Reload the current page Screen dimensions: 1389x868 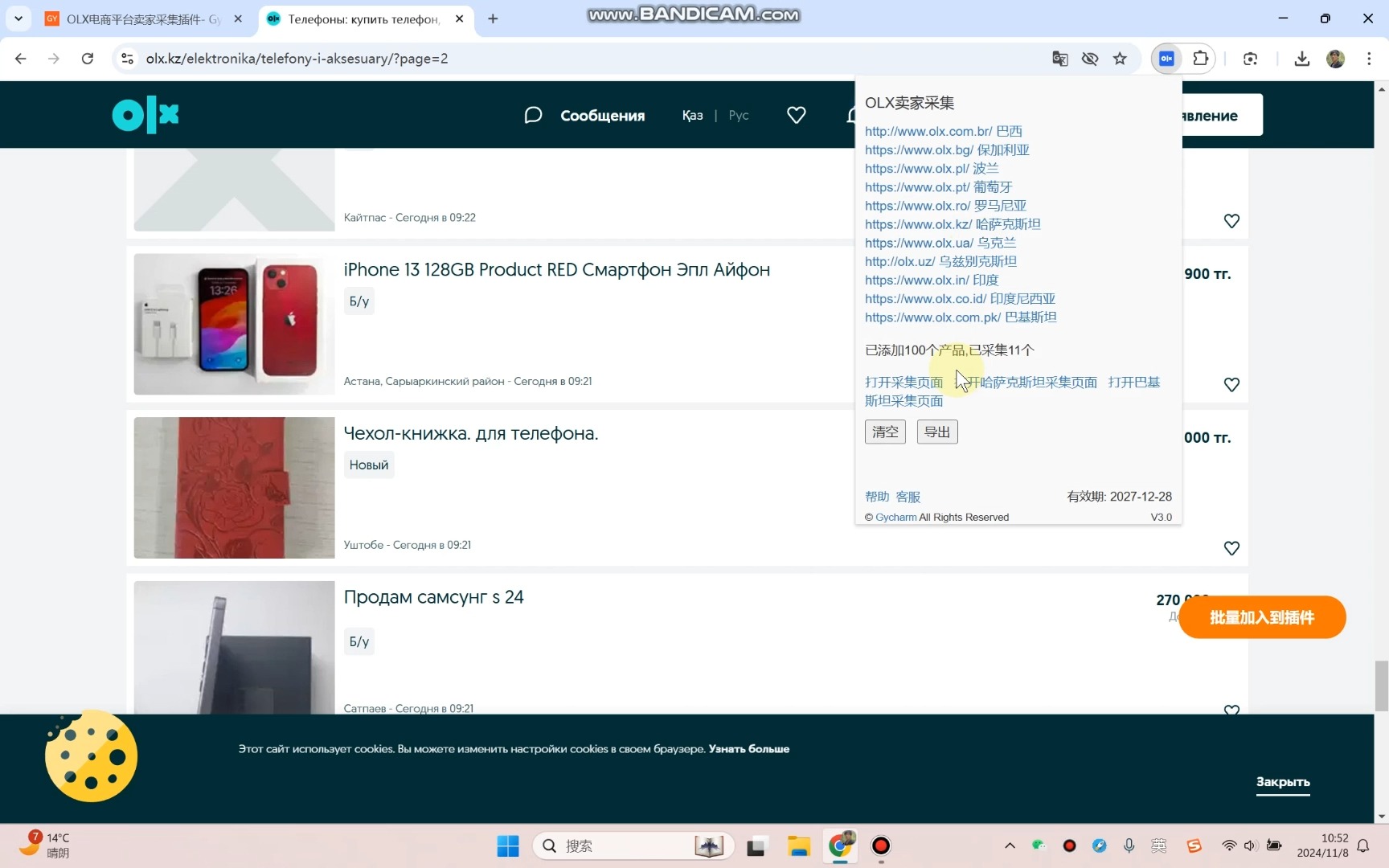pos(88,59)
